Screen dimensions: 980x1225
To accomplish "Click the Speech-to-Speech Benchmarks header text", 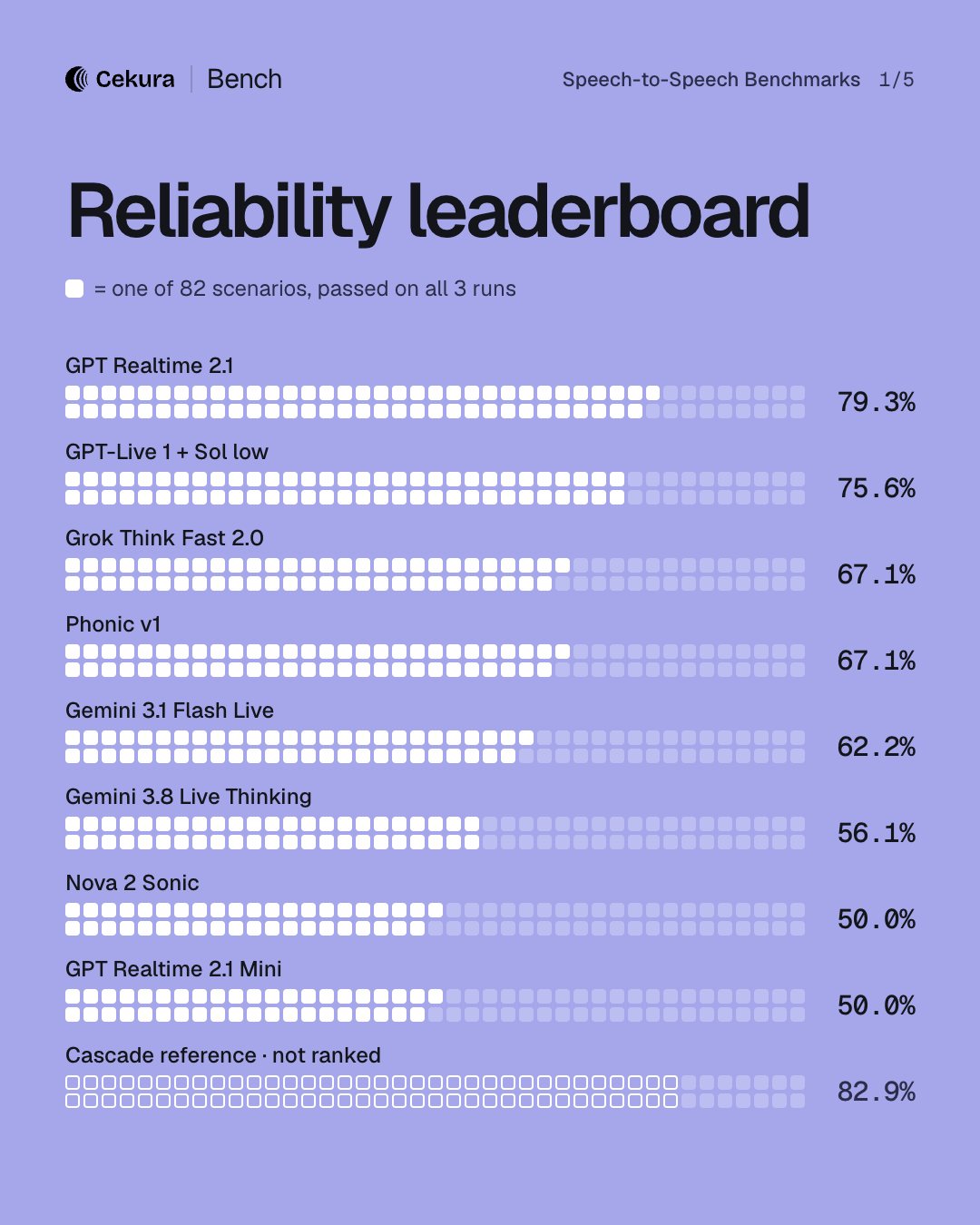I will 710,80.
